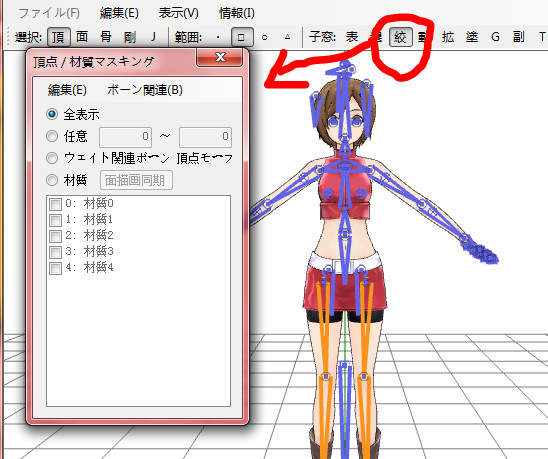Focus the 任意 range start field
Viewport: 548px width, 459px height.
pyautogui.click(x=125, y=137)
